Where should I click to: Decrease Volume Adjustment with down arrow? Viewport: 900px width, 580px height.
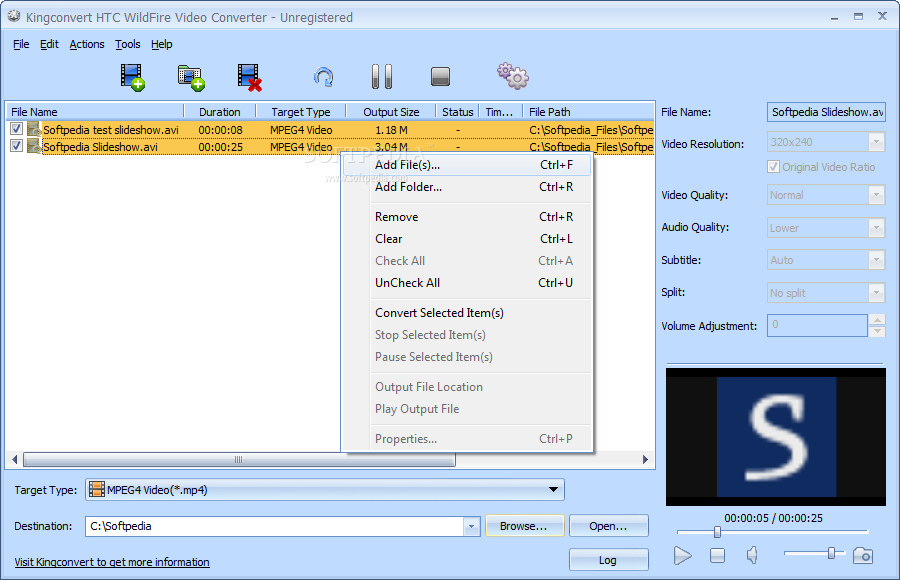pos(876,331)
